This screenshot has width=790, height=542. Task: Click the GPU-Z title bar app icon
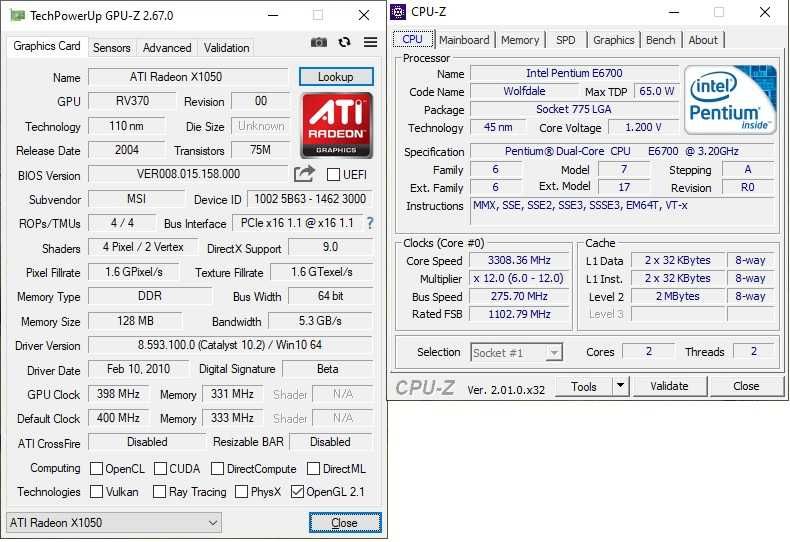[17, 15]
